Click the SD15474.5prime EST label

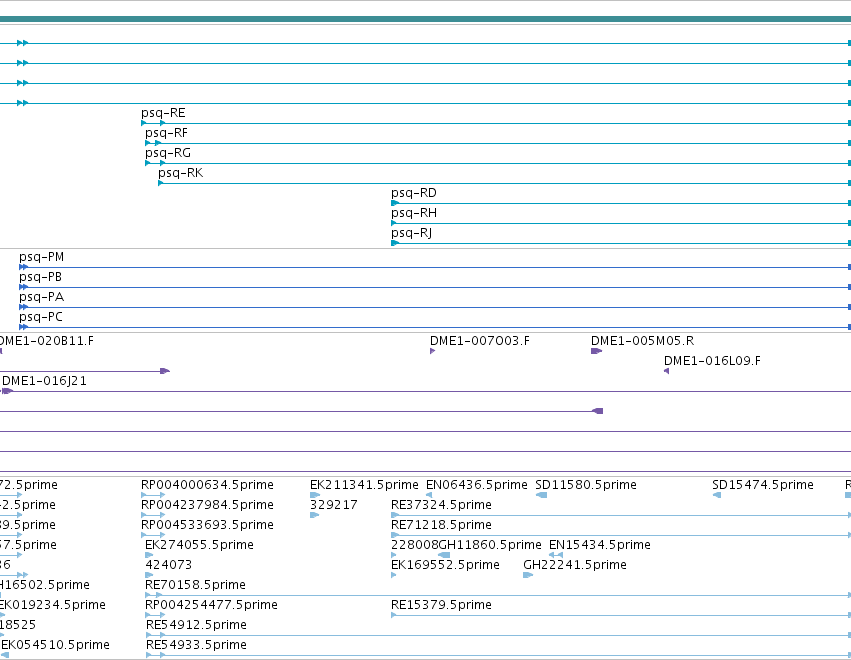coord(763,485)
